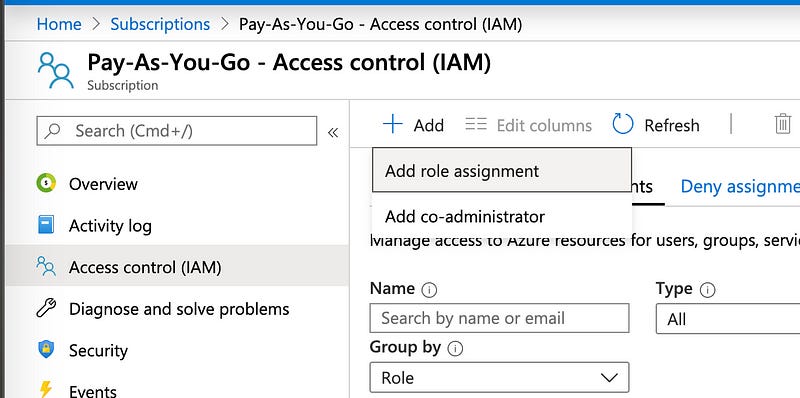800x398 pixels.
Task: Show the Name filter info tooltip
Action: (429, 290)
